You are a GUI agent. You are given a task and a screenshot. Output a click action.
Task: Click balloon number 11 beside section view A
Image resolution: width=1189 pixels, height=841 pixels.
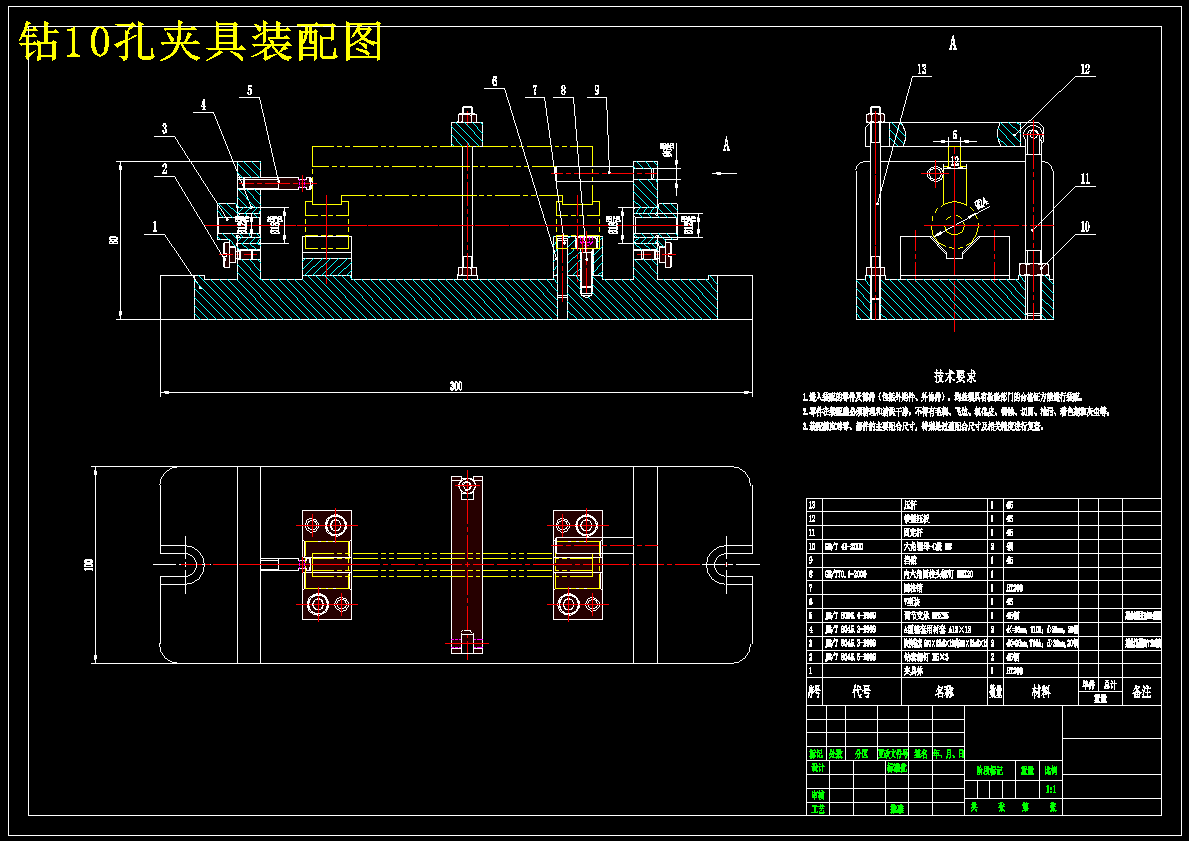click(x=1085, y=179)
